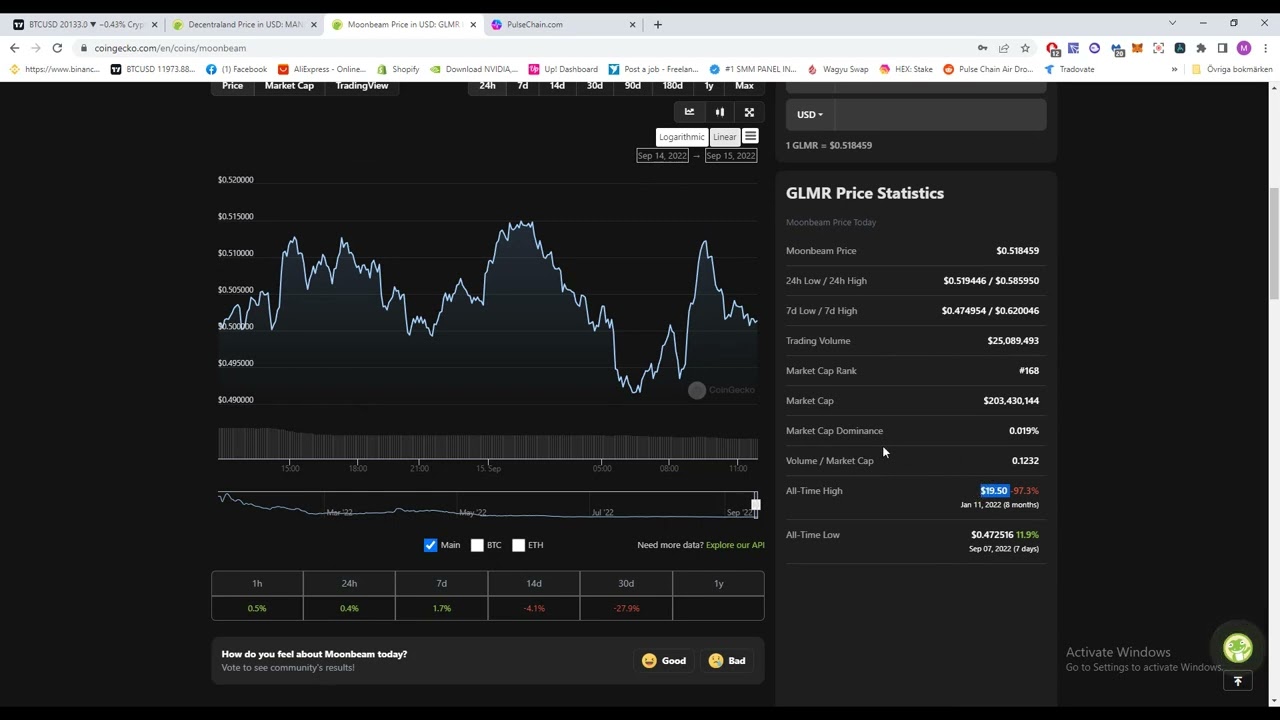Open the Chrome side panel icon

[1222, 48]
